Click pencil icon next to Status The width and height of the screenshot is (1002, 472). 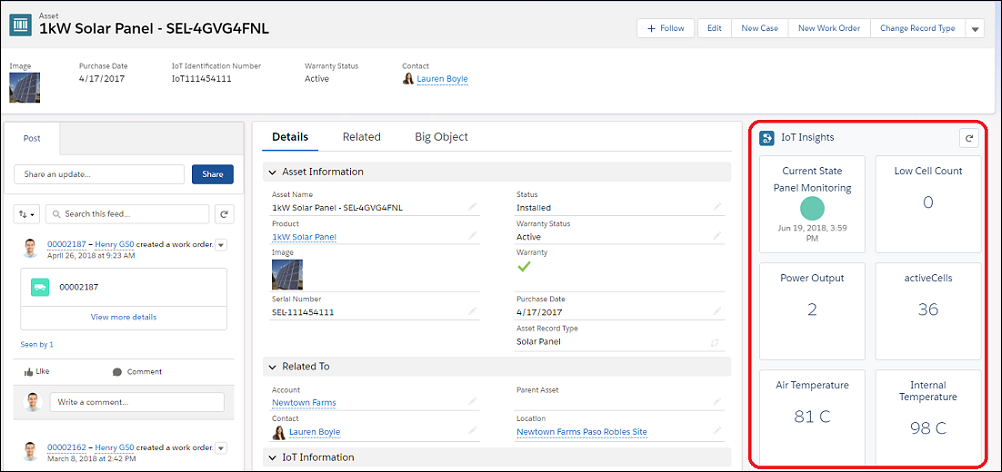[x=717, y=208]
